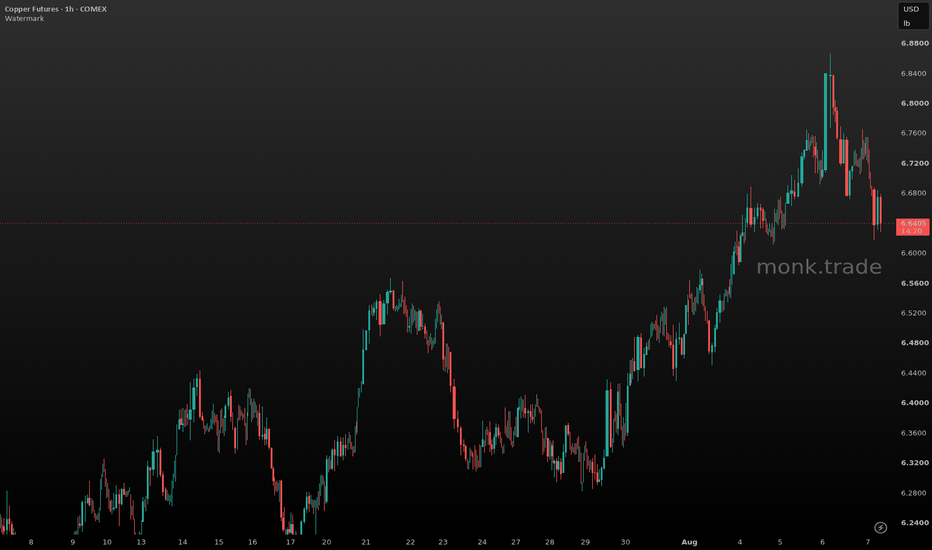Click the 6.4000 price axis label
Viewport: 932px width, 550px height.
914,403
